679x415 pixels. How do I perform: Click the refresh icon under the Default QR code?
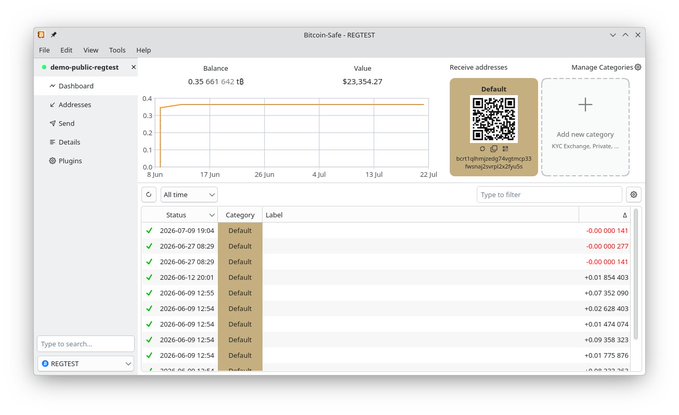click(482, 149)
